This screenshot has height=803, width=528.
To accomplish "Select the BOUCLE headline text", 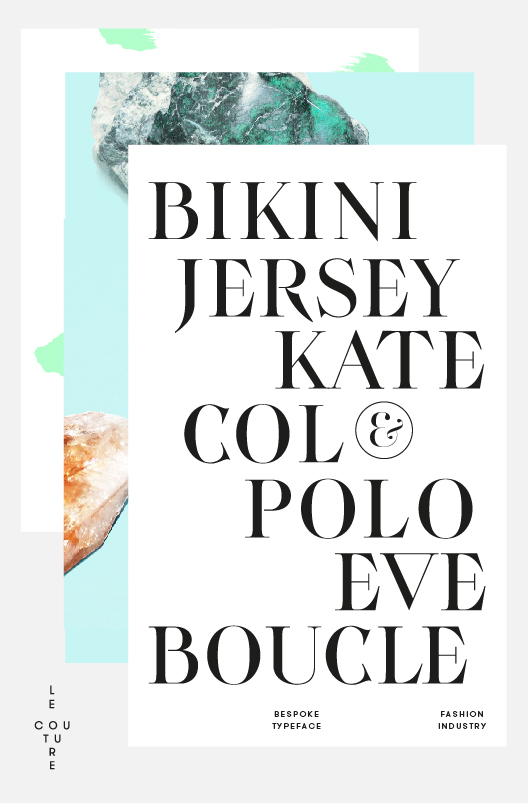I will (308, 656).
